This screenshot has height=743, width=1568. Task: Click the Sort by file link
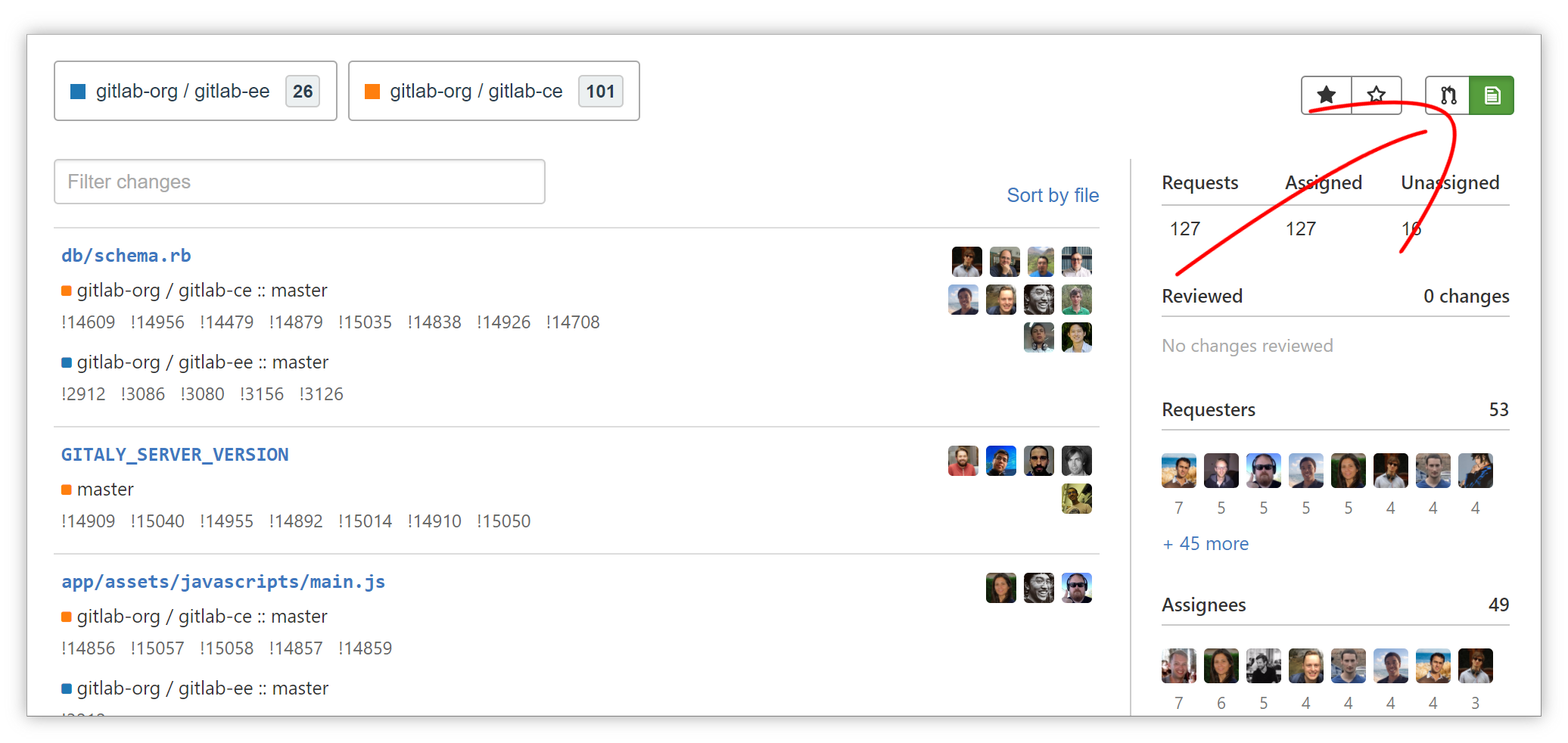point(1053,195)
